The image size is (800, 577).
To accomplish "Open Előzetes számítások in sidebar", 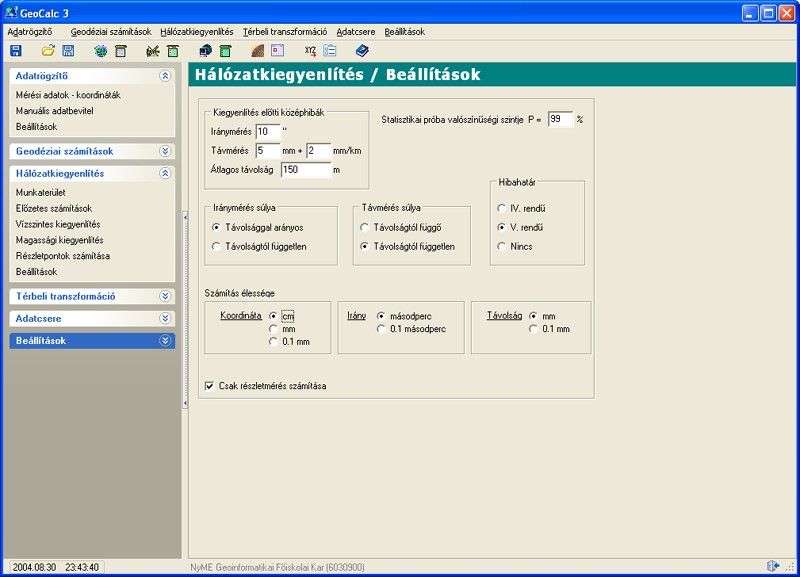I will pos(54,208).
